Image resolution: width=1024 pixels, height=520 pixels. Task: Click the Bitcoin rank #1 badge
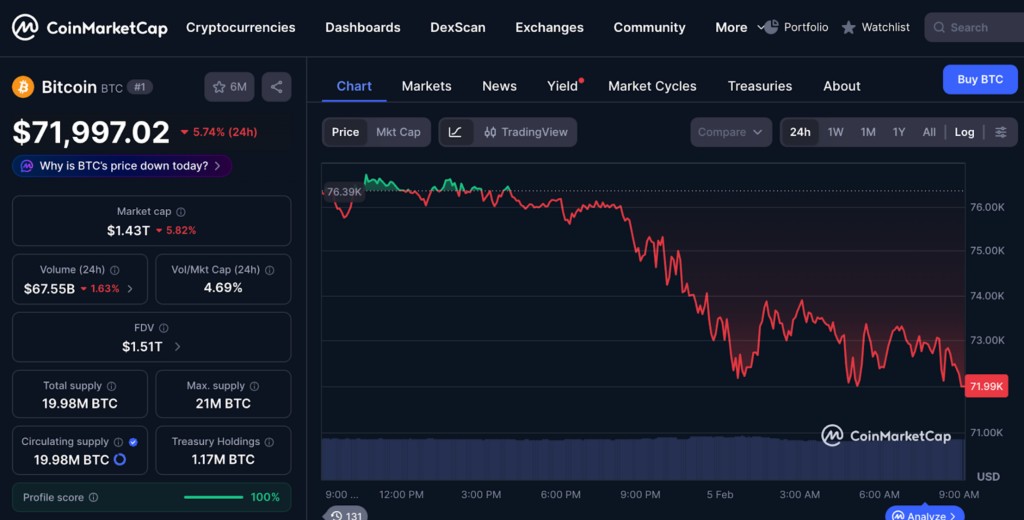tap(140, 87)
